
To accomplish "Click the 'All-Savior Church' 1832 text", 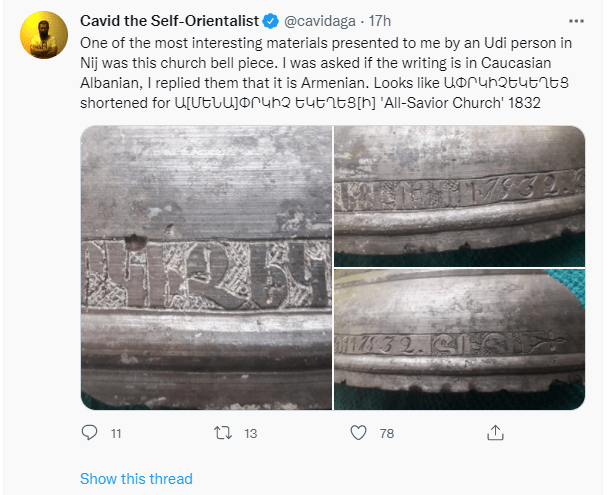I will click(451, 105).
